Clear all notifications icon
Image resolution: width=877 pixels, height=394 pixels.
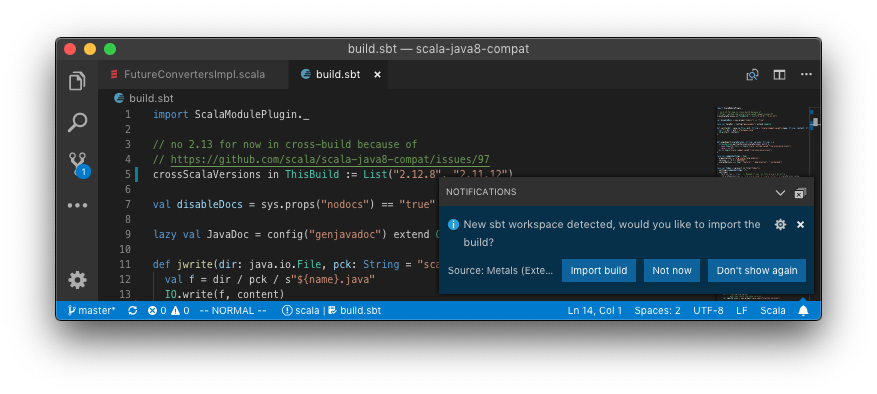pos(800,193)
